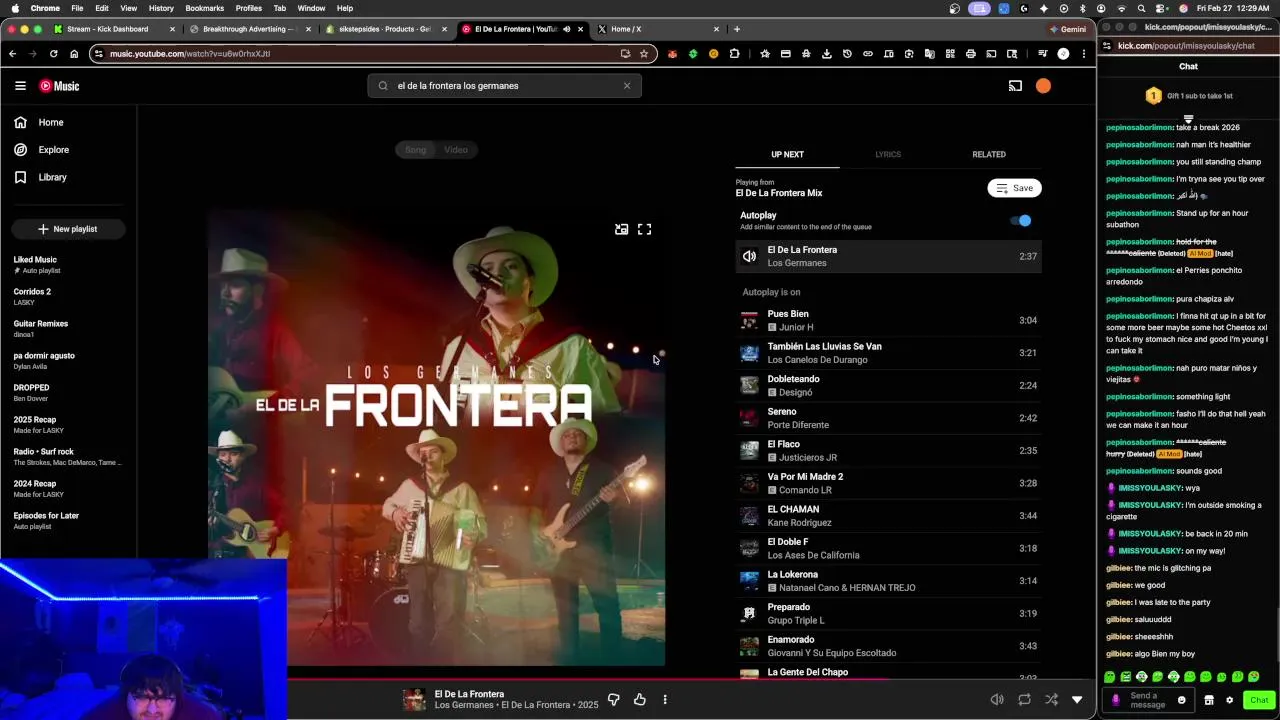This screenshot has height=720, width=1280.
Task: Like the current song in player bar
Action: (x=640, y=700)
